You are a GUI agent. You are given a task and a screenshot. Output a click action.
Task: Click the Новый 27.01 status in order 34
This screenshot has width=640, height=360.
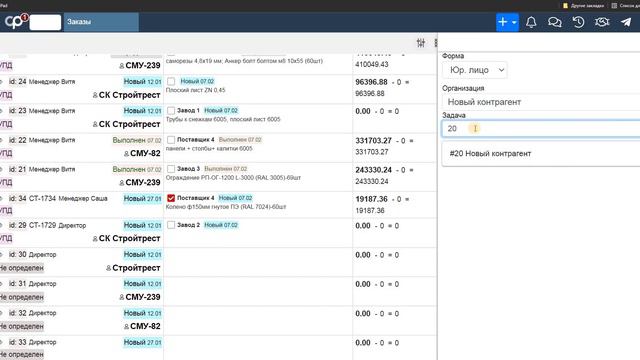(x=142, y=198)
